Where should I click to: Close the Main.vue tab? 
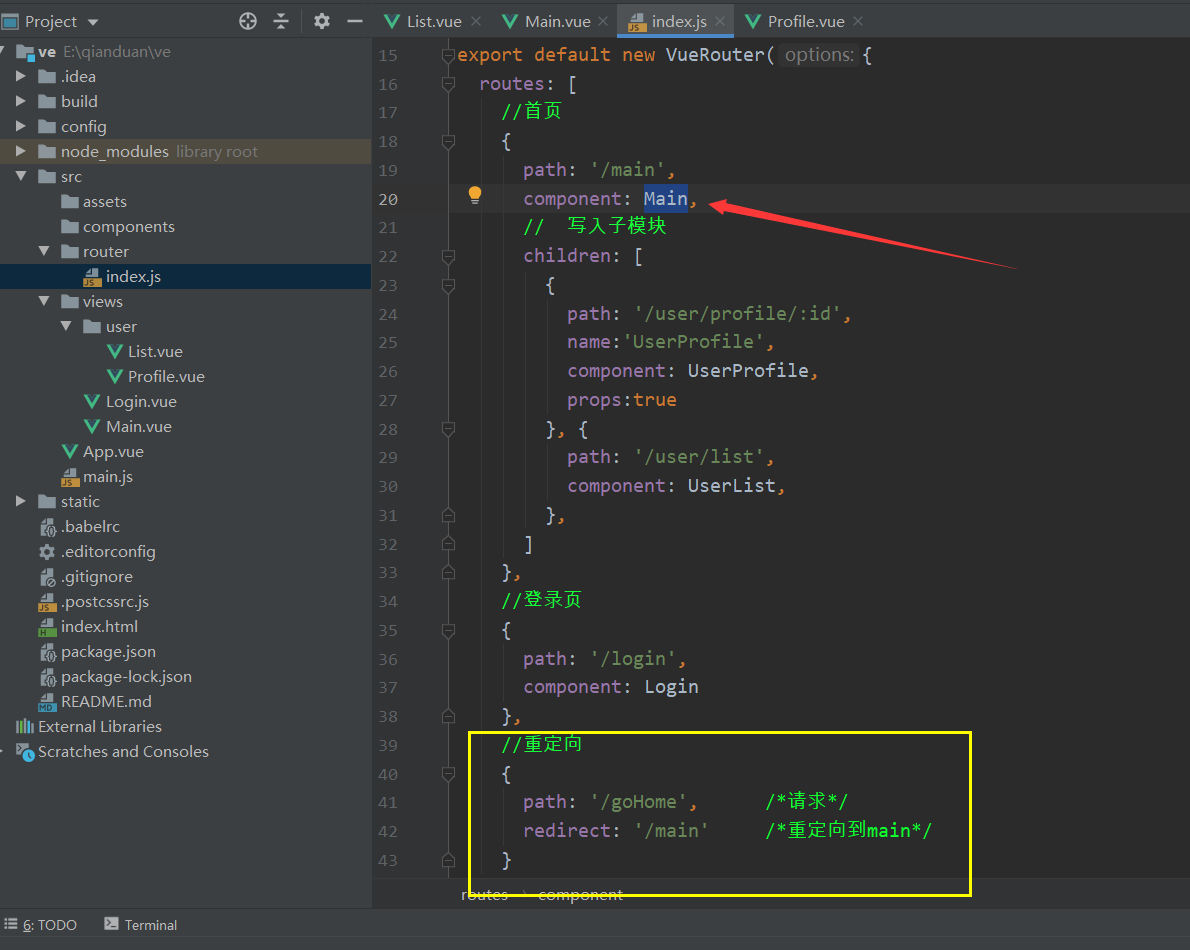[x=603, y=21]
